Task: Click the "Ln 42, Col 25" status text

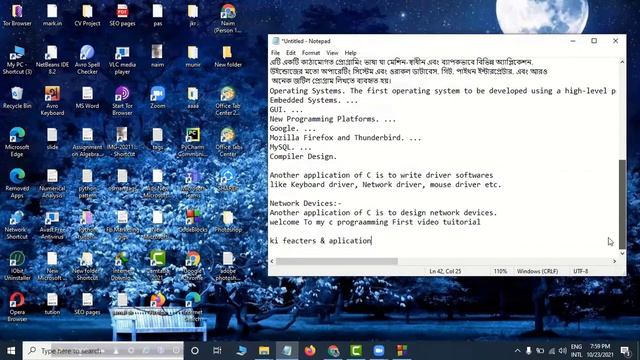Action: click(x=445, y=271)
